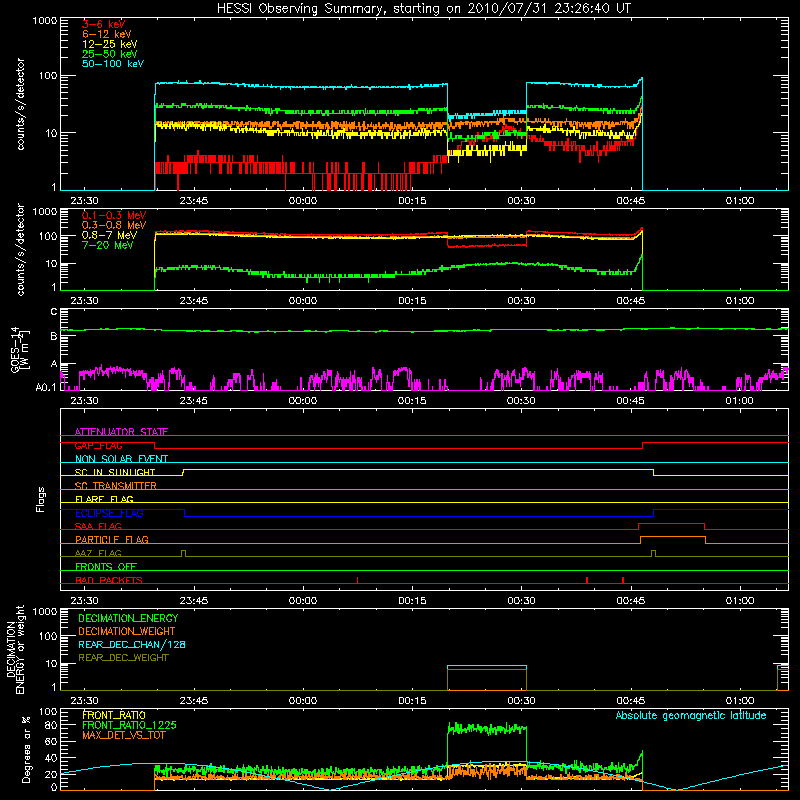Viewport: 800px width, 800px height.
Task: Select the SC_IN_SUNLIGHT flag label
Action: 115,472
